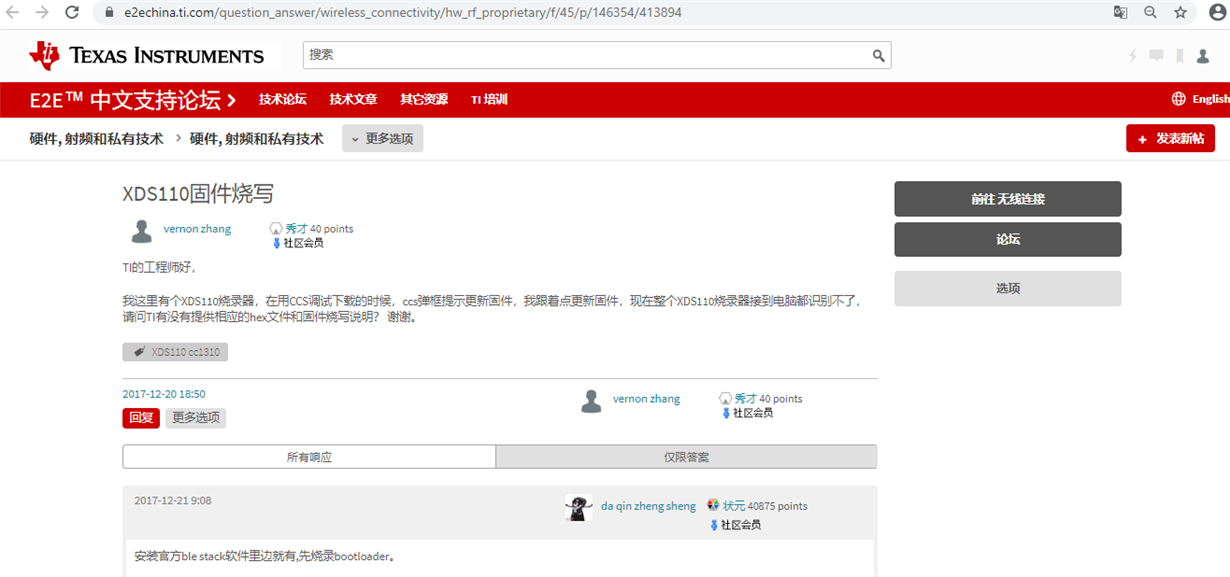Click the browser forward arrow
This screenshot has height=577, width=1230.
click(x=42, y=13)
